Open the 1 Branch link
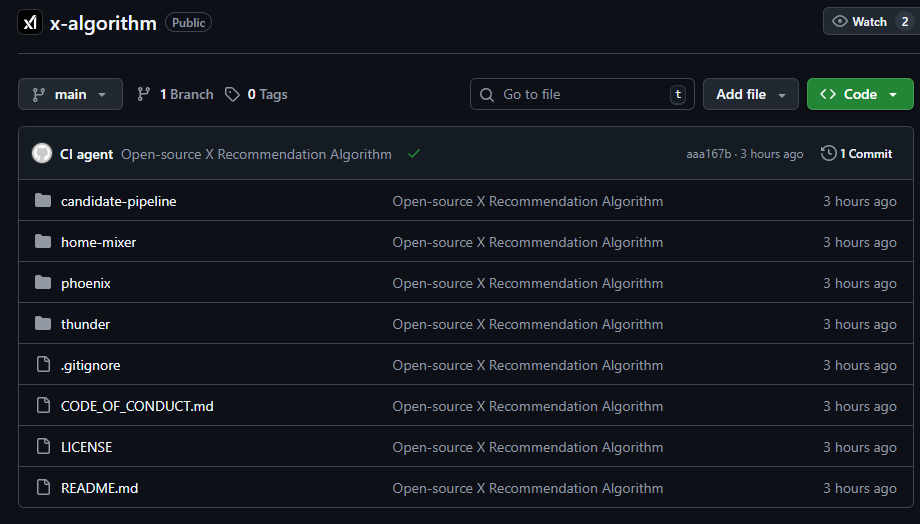 point(175,94)
